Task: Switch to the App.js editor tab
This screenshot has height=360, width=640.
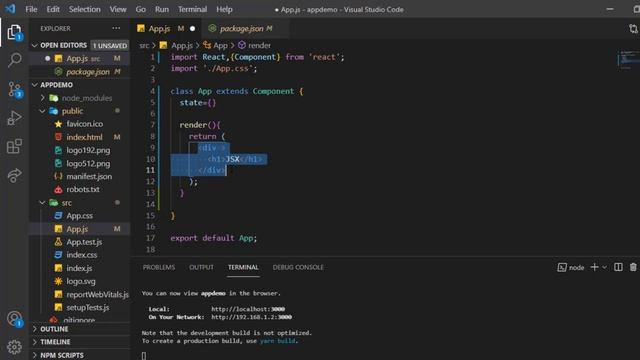Action: tap(167, 29)
